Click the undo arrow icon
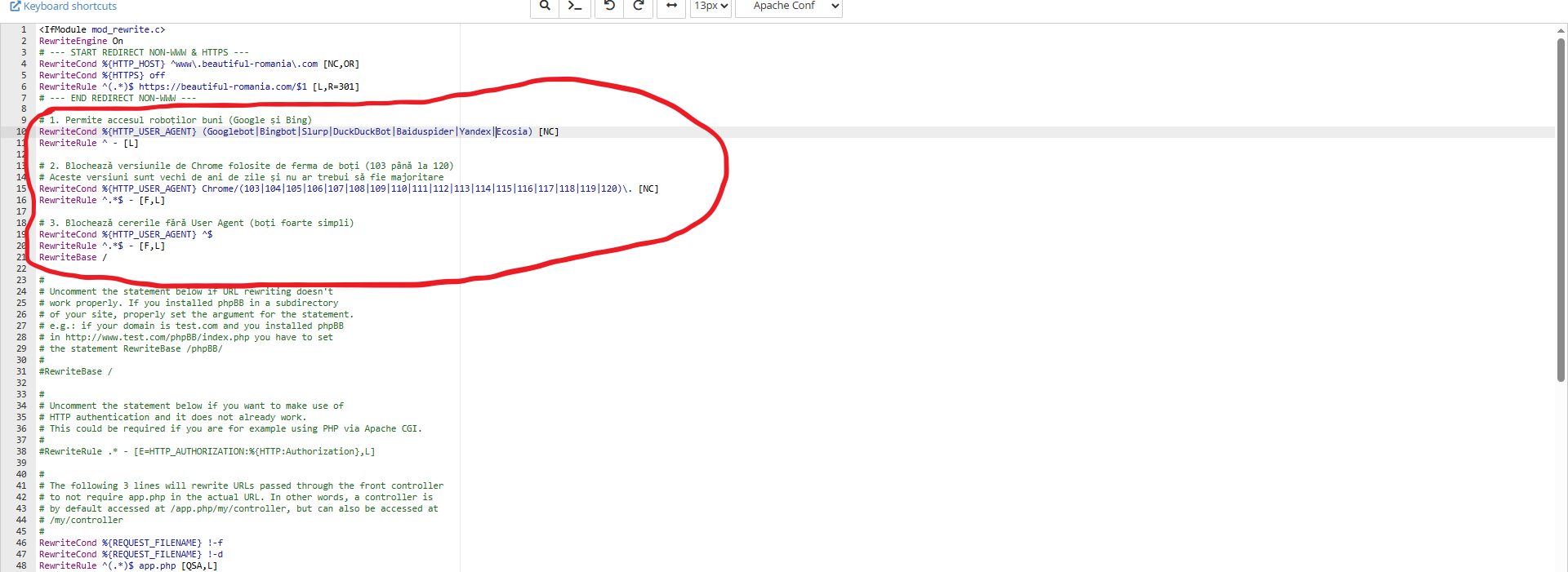1568x572 pixels. pyautogui.click(x=609, y=6)
